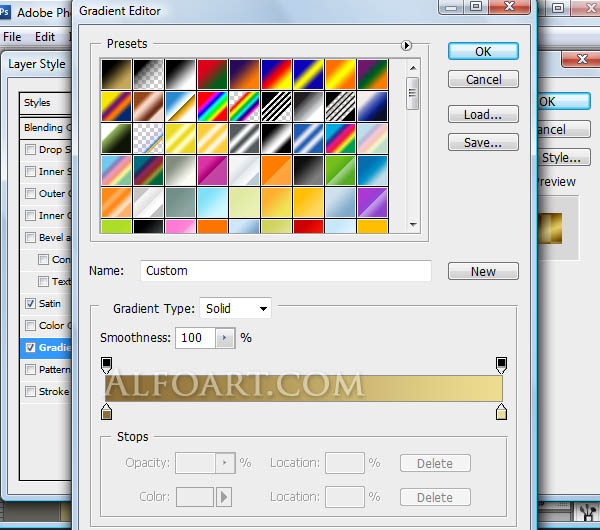Click the Load... button
Screen dimensions: 600x530
click(483, 114)
